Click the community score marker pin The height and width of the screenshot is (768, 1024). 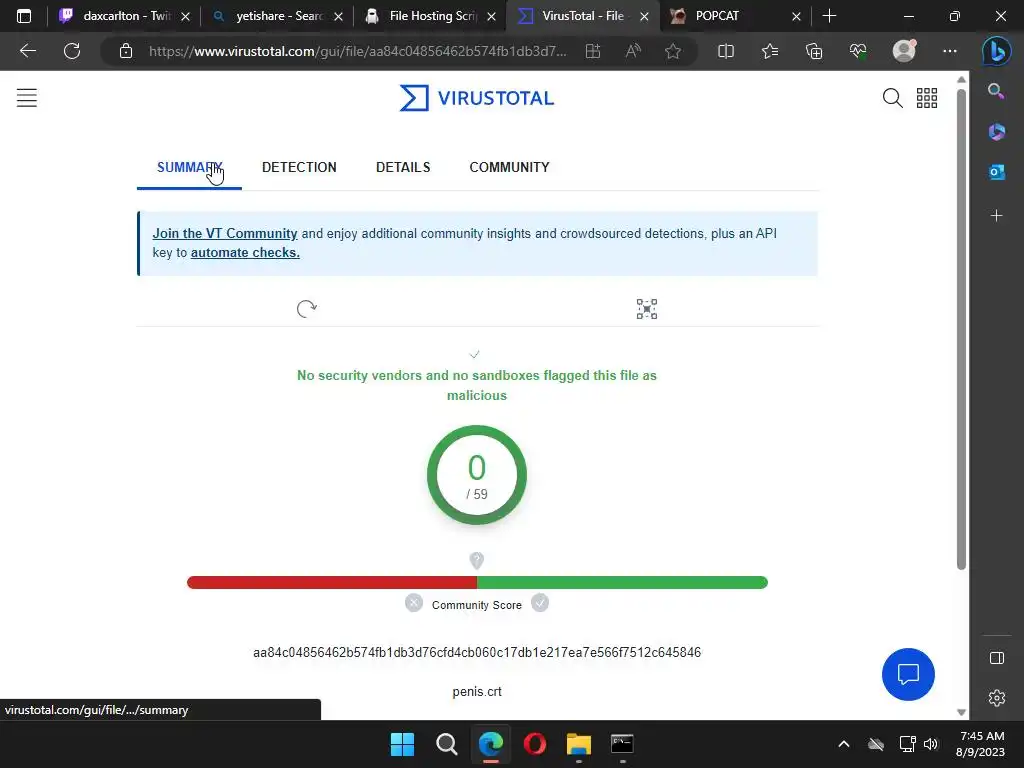(x=477, y=560)
